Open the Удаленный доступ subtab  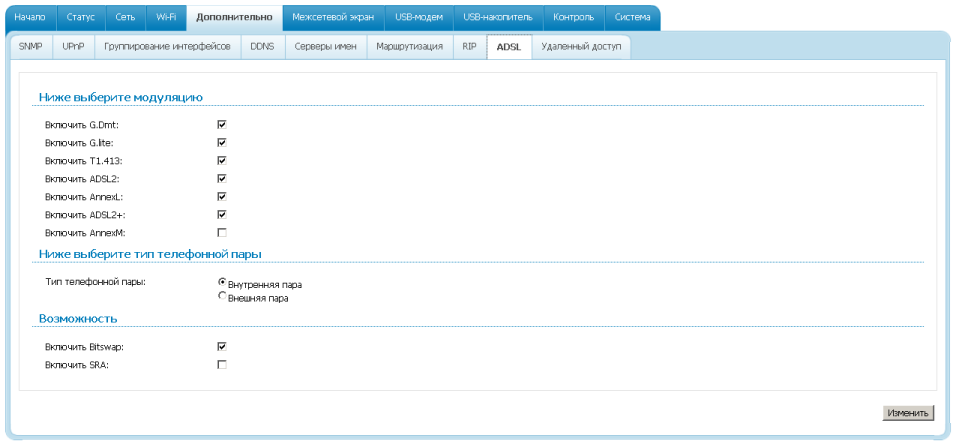coord(581,47)
